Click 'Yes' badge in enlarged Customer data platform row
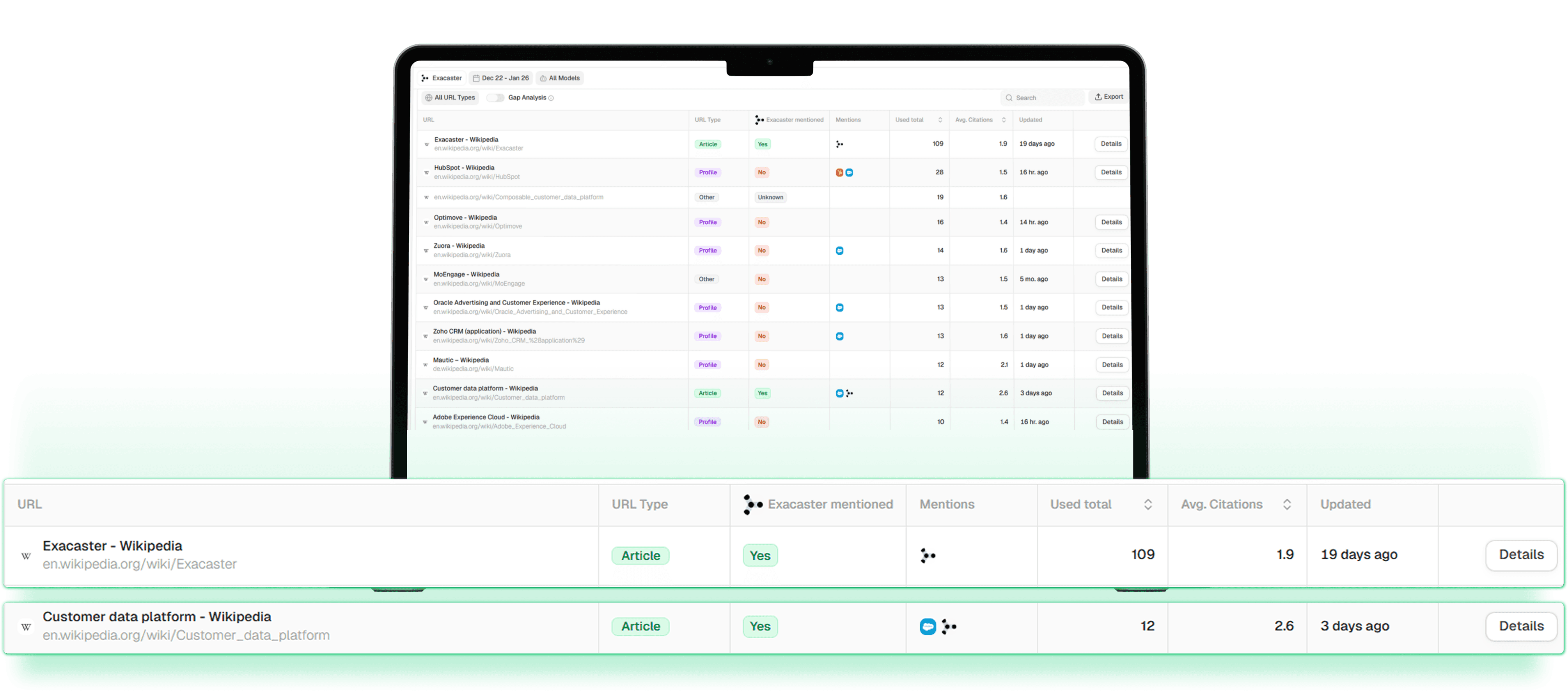This screenshot has width=1568, height=695. coord(760,627)
